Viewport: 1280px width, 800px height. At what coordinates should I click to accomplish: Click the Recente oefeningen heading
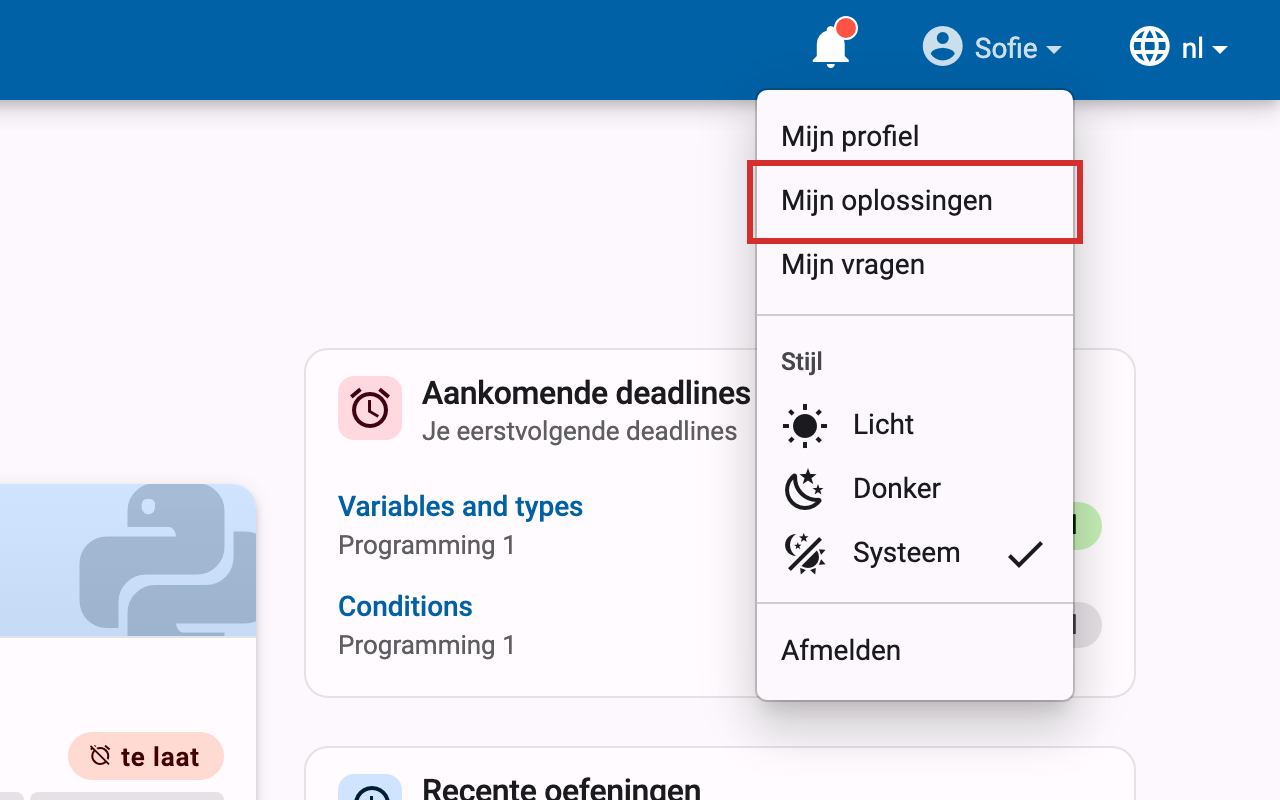pyautogui.click(x=561, y=788)
